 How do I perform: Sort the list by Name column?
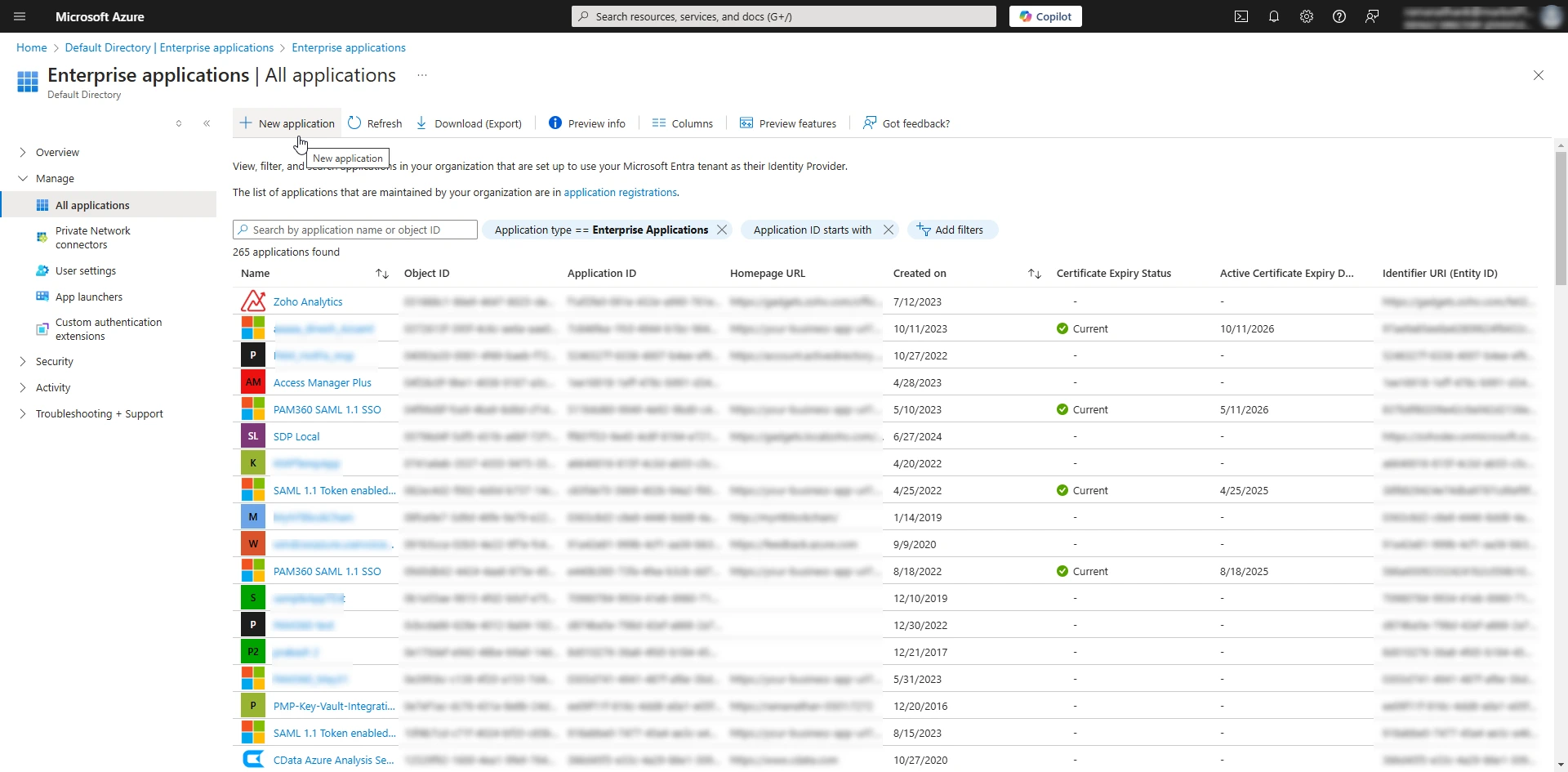(x=381, y=274)
